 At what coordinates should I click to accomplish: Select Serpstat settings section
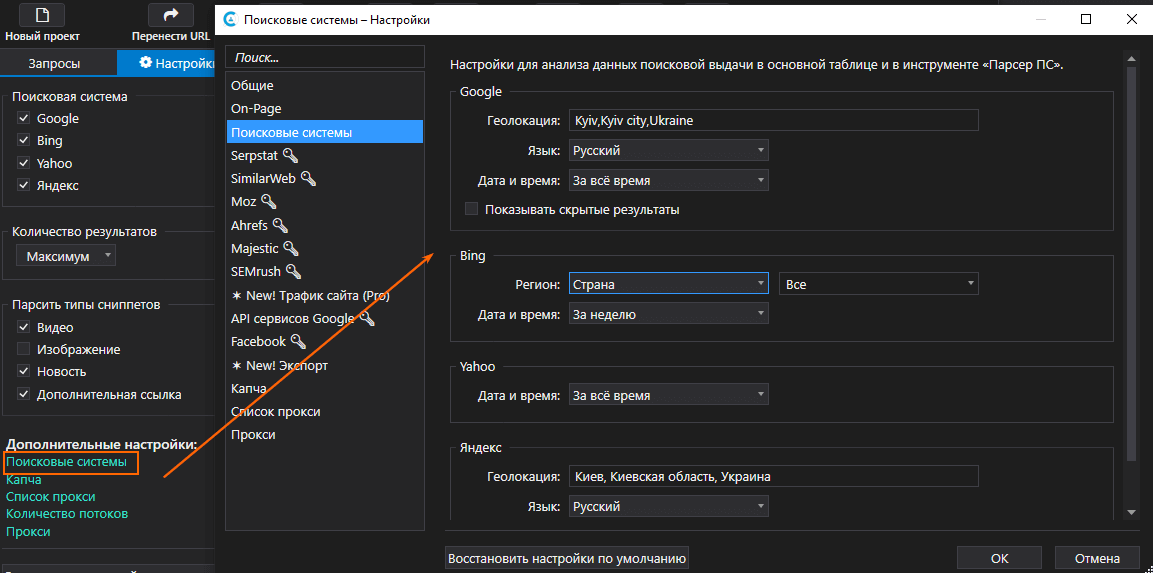(x=325, y=155)
